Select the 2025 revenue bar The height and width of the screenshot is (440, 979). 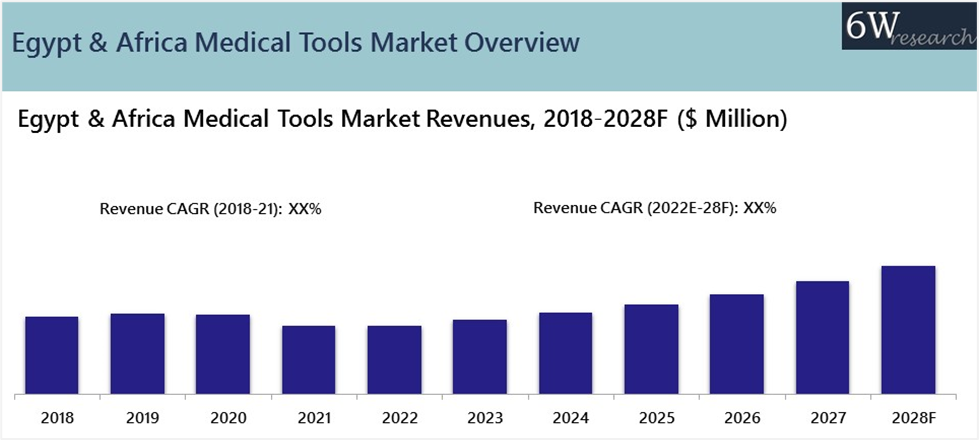(x=651, y=348)
